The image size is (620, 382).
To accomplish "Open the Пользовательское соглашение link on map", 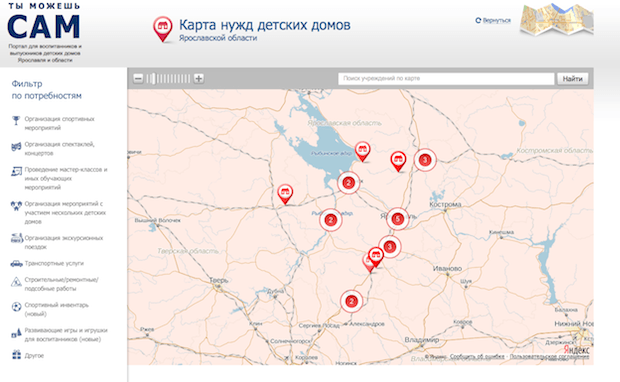I will pyautogui.click(x=549, y=356).
